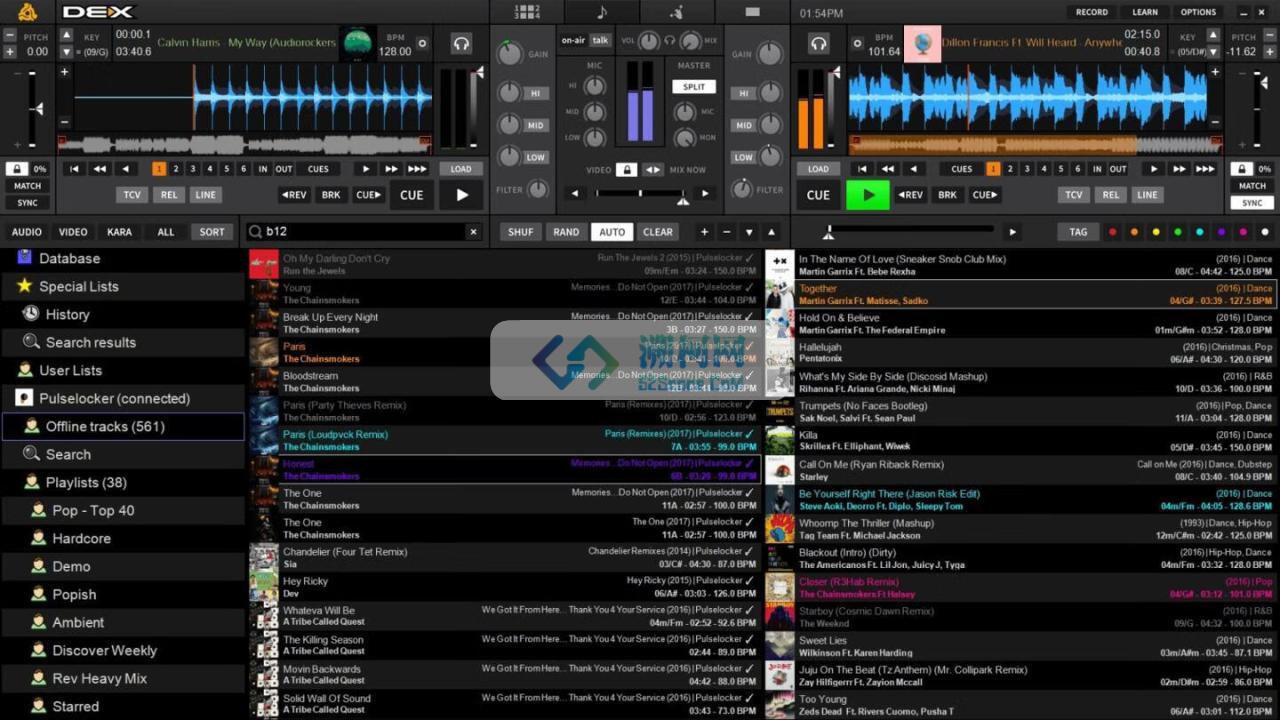
Task: Toggle the master SPLIT button
Action: [x=694, y=87]
